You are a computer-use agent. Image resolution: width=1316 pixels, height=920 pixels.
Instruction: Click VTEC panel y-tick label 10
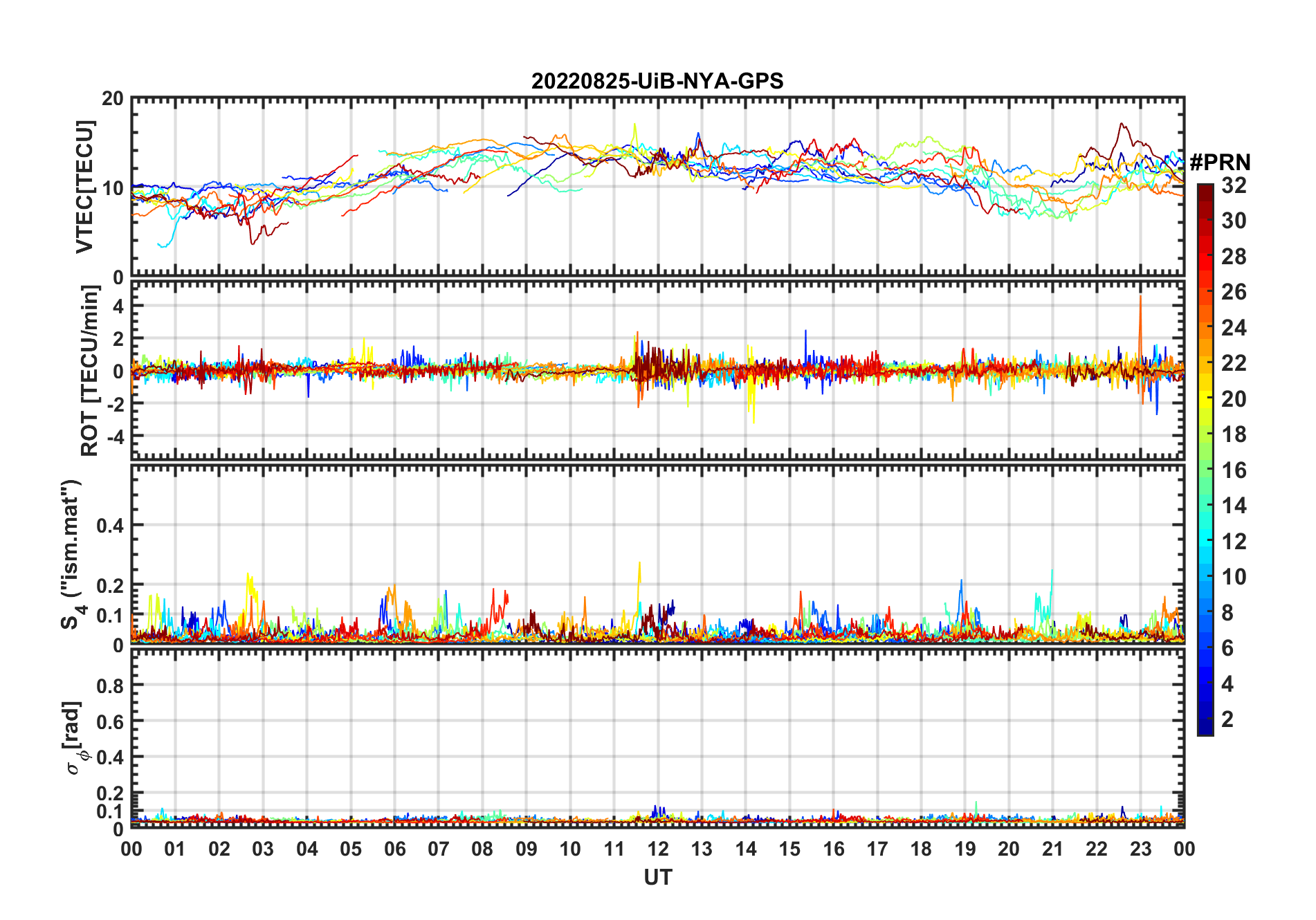tap(113, 188)
